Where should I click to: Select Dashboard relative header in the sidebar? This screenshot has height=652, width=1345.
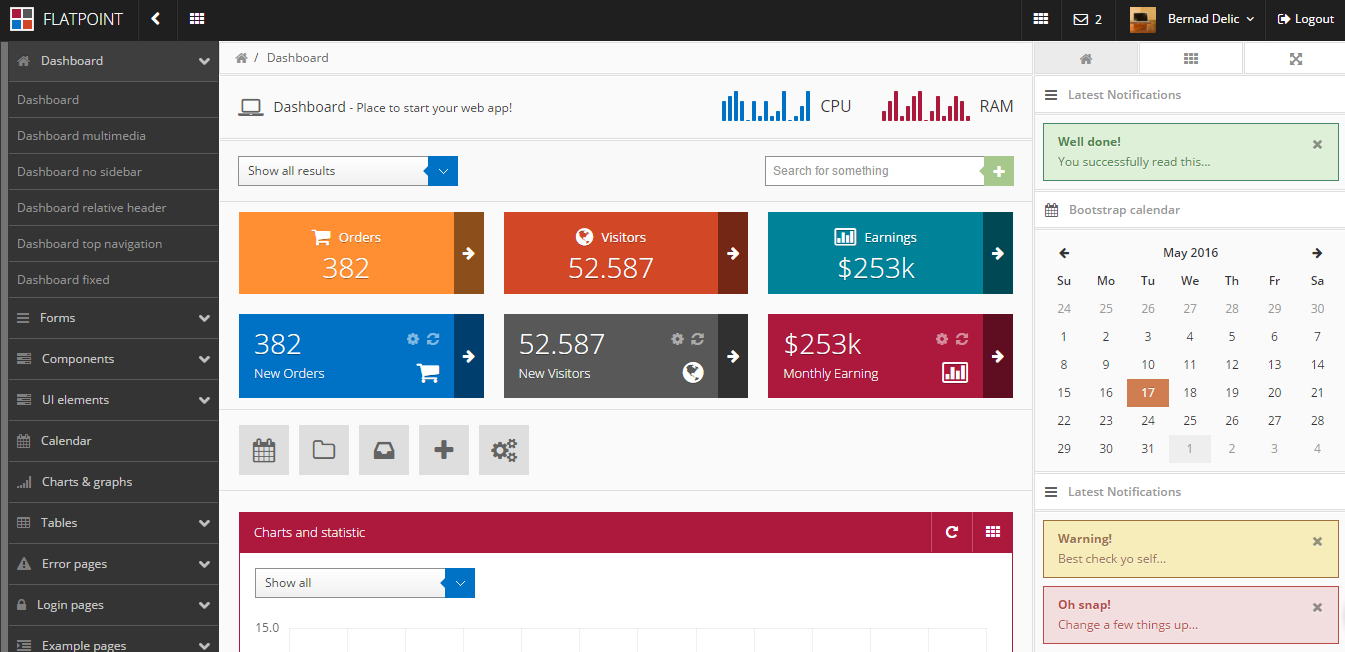pyautogui.click(x=113, y=208)
